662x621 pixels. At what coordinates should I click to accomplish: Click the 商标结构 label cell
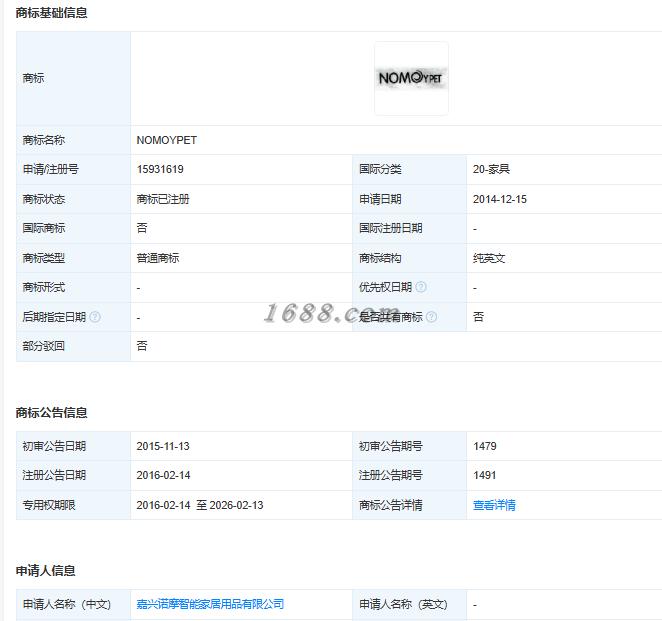pos(409,258)
